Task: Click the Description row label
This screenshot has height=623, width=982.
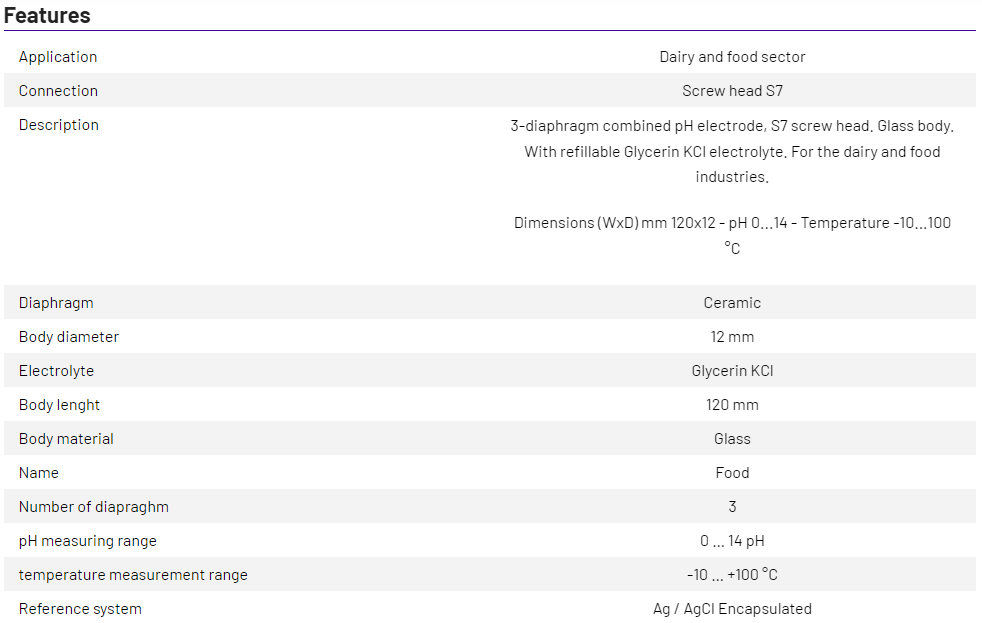Action: click(59, 125)
